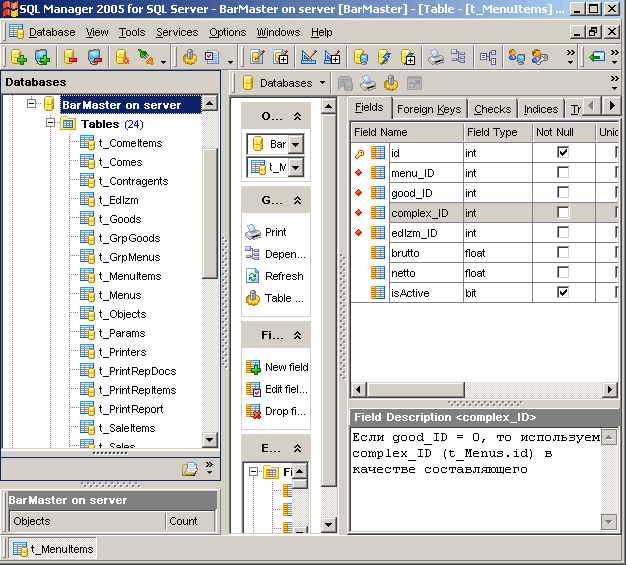Open the t_M table combo box
This screenshot has height=565, width=626.
tap(295, 167)
